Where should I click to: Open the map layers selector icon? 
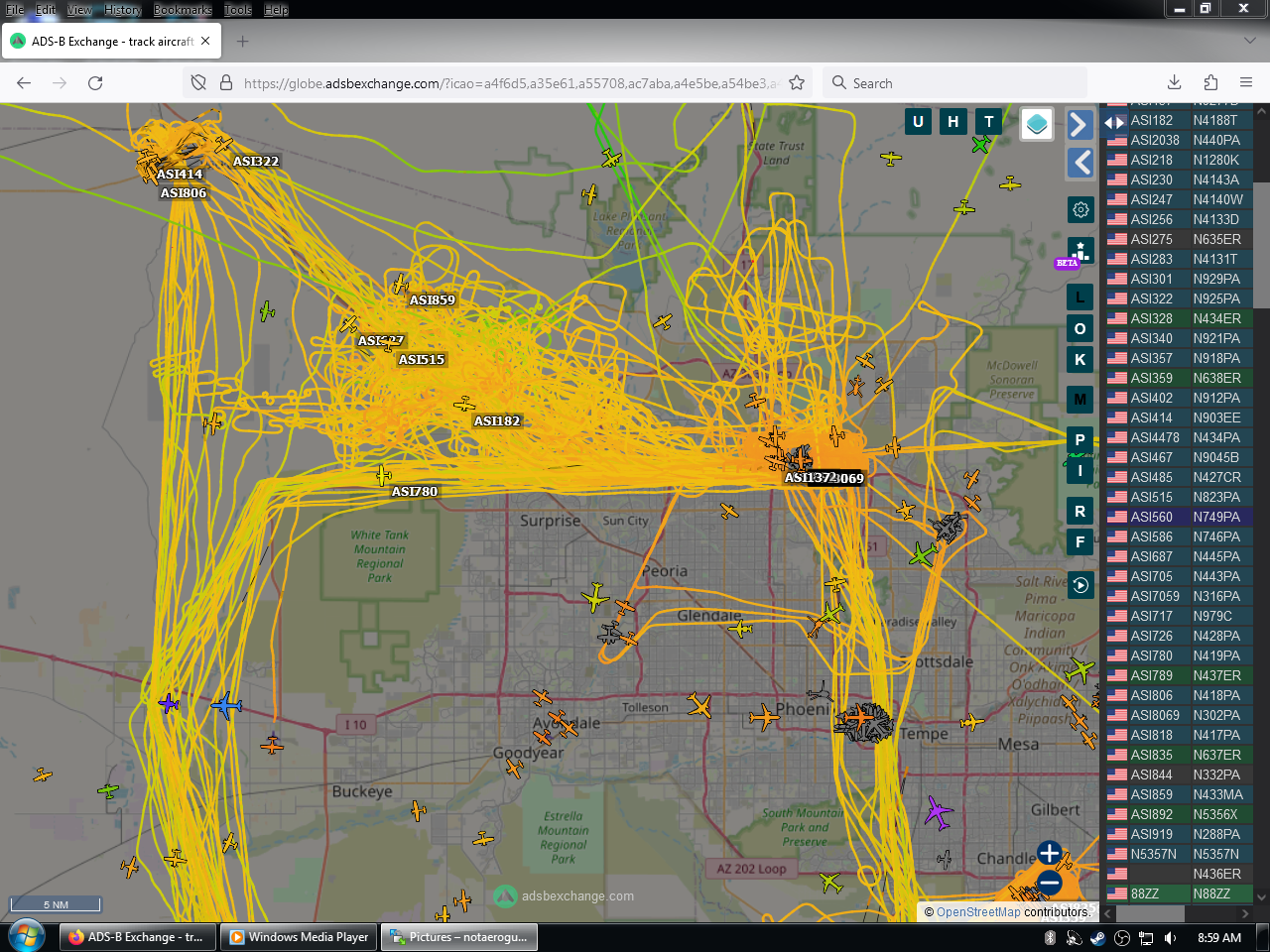pos(1037,124)
